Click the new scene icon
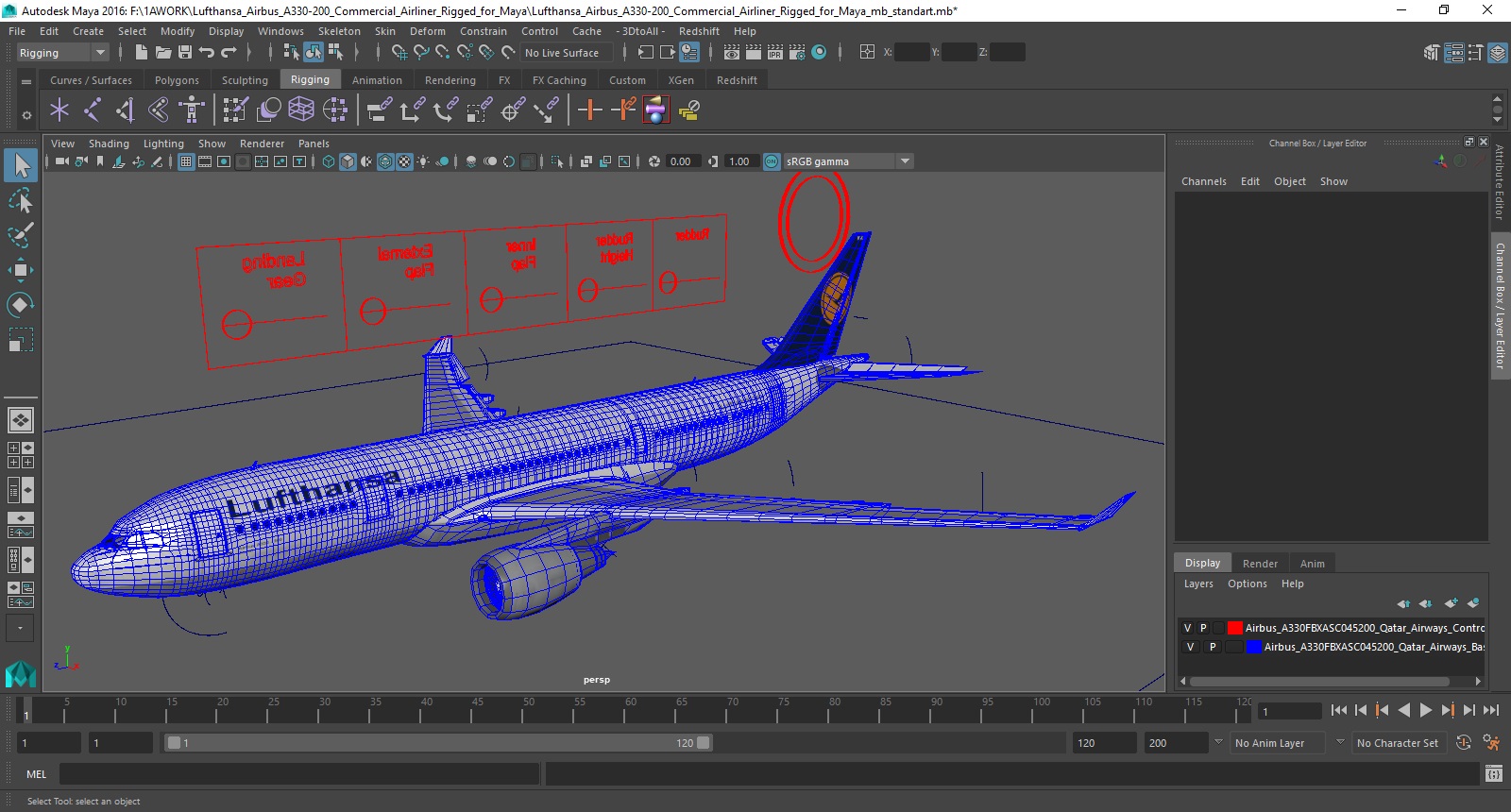 point(142,53)
